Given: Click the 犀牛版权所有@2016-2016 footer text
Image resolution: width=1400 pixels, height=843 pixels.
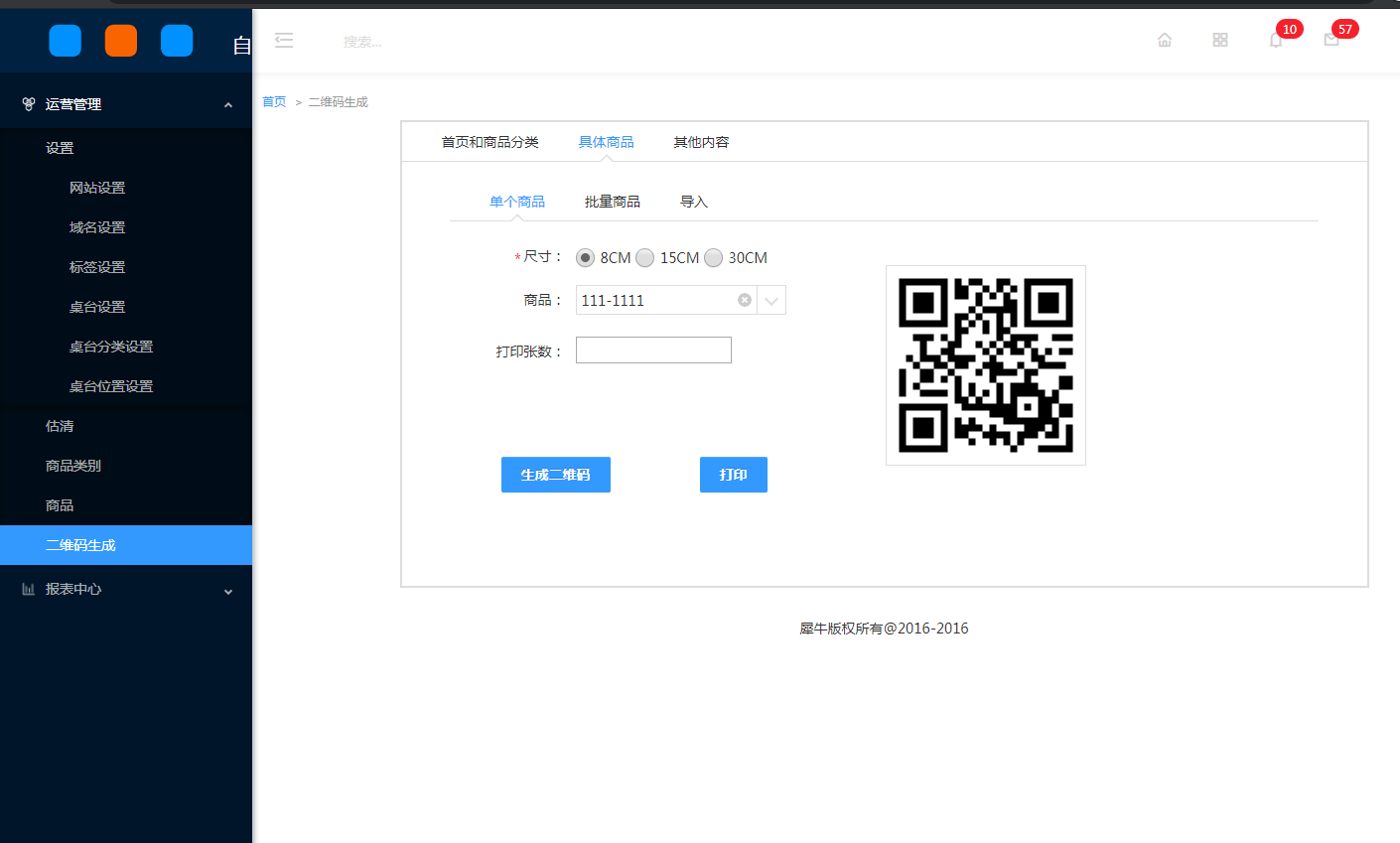Looking at the screenshot, I should pos(885,629).
